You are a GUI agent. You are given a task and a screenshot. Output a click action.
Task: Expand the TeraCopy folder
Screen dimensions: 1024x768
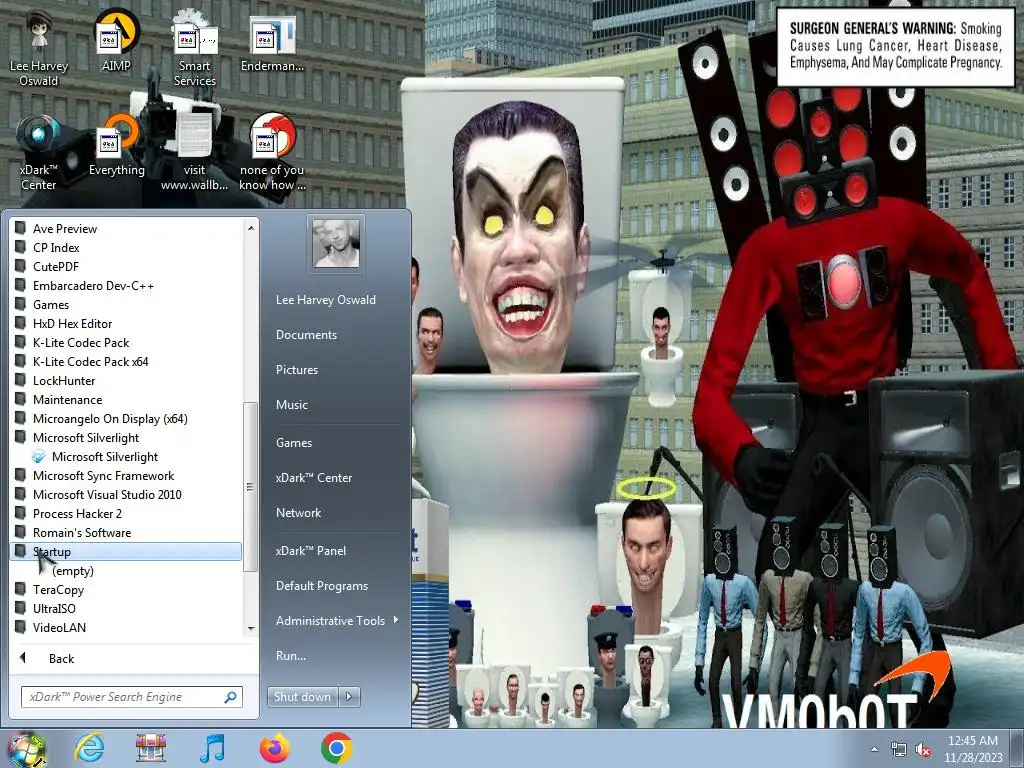pos(125,589)
